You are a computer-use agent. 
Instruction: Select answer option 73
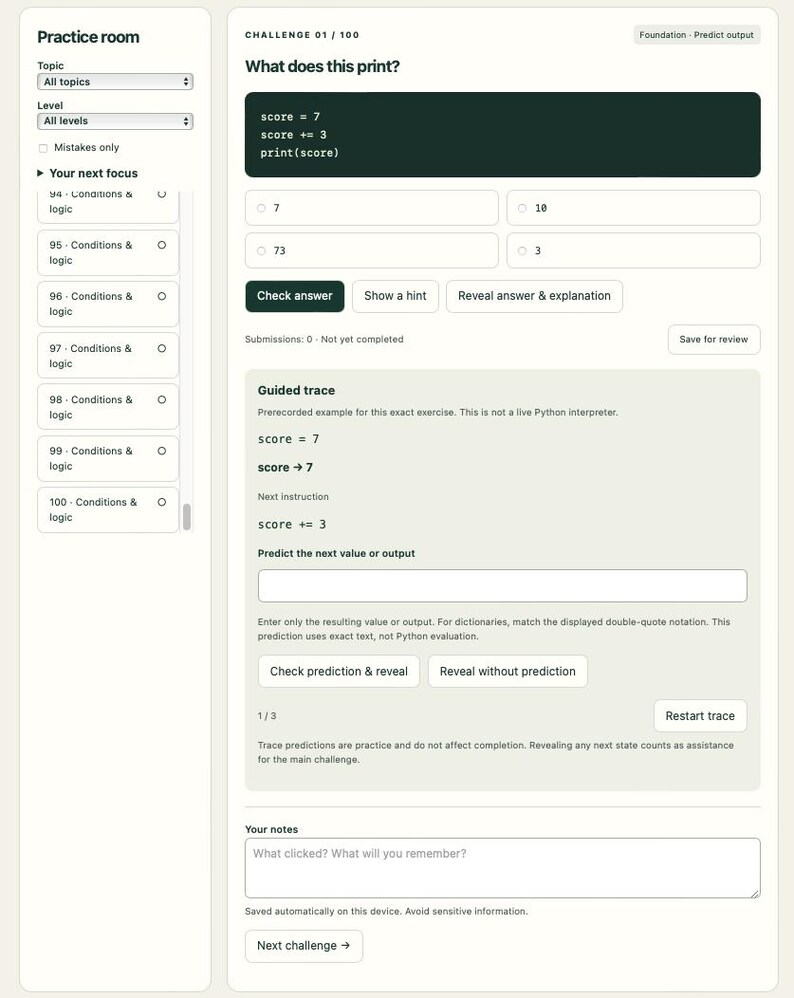click(x=371, y=251)
